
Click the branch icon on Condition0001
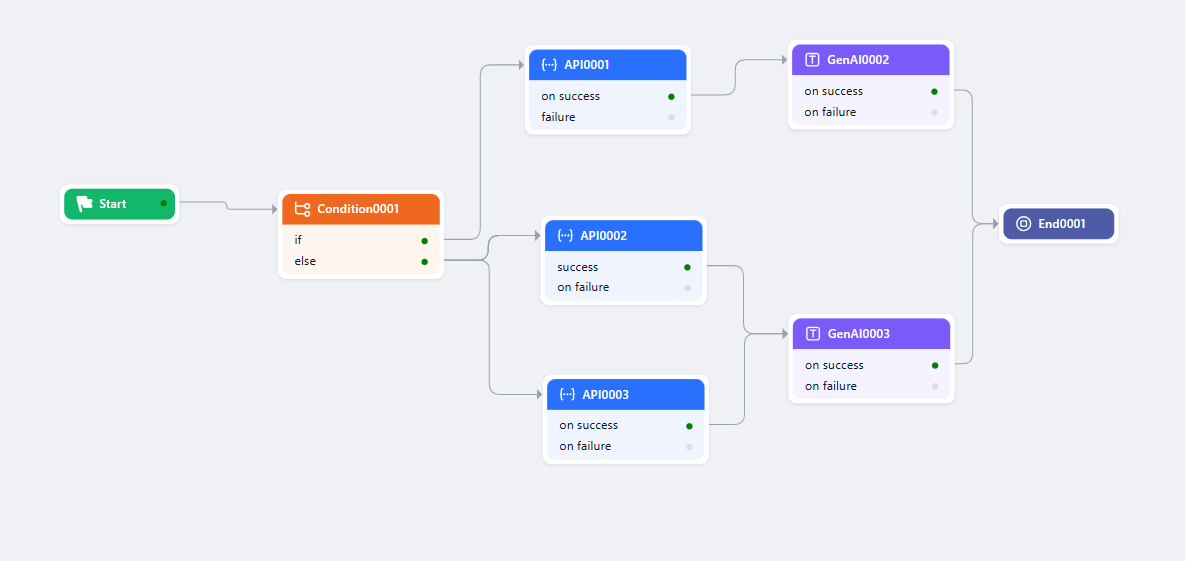[302, 209]
